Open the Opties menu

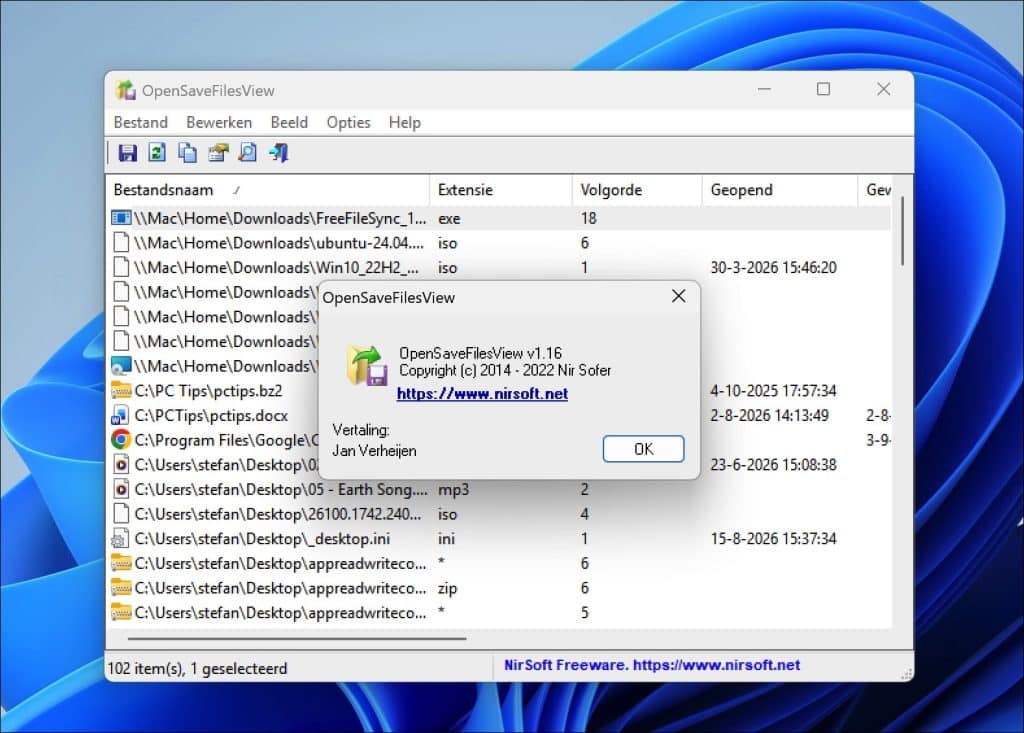(348, 123)
